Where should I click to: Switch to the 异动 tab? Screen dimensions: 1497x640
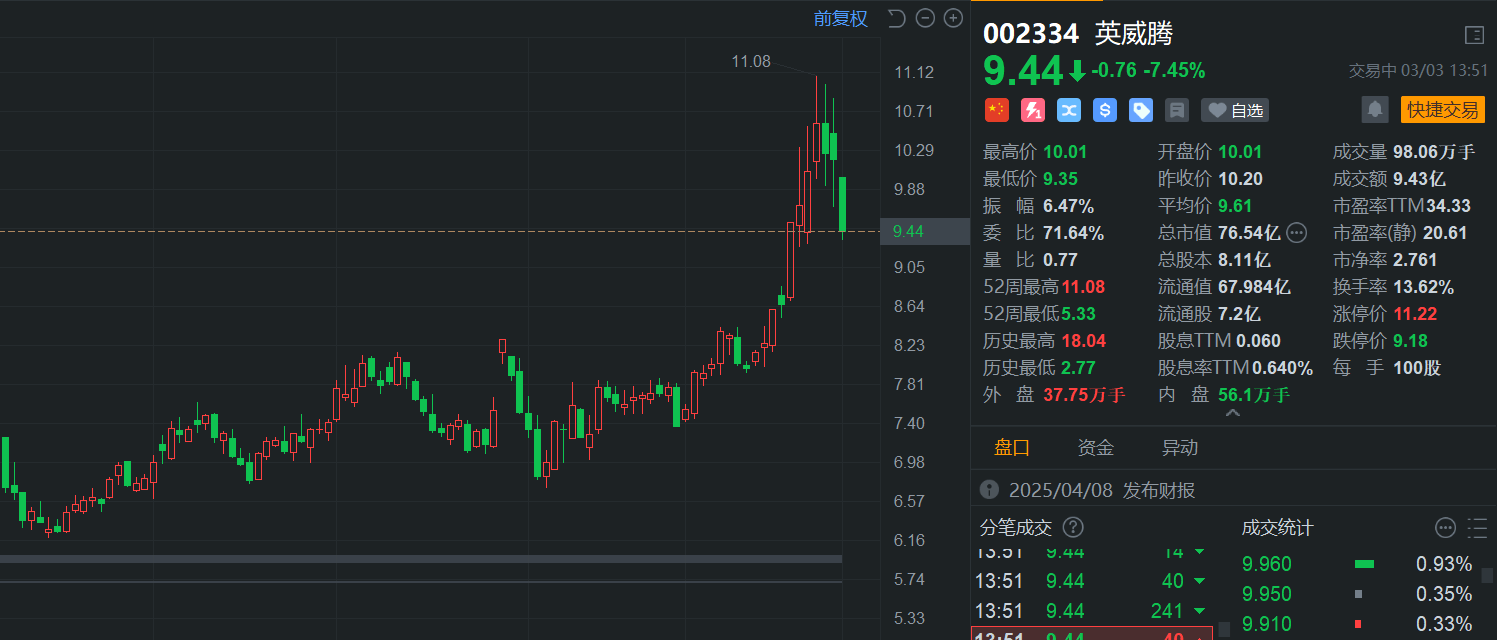point(1179,448)
